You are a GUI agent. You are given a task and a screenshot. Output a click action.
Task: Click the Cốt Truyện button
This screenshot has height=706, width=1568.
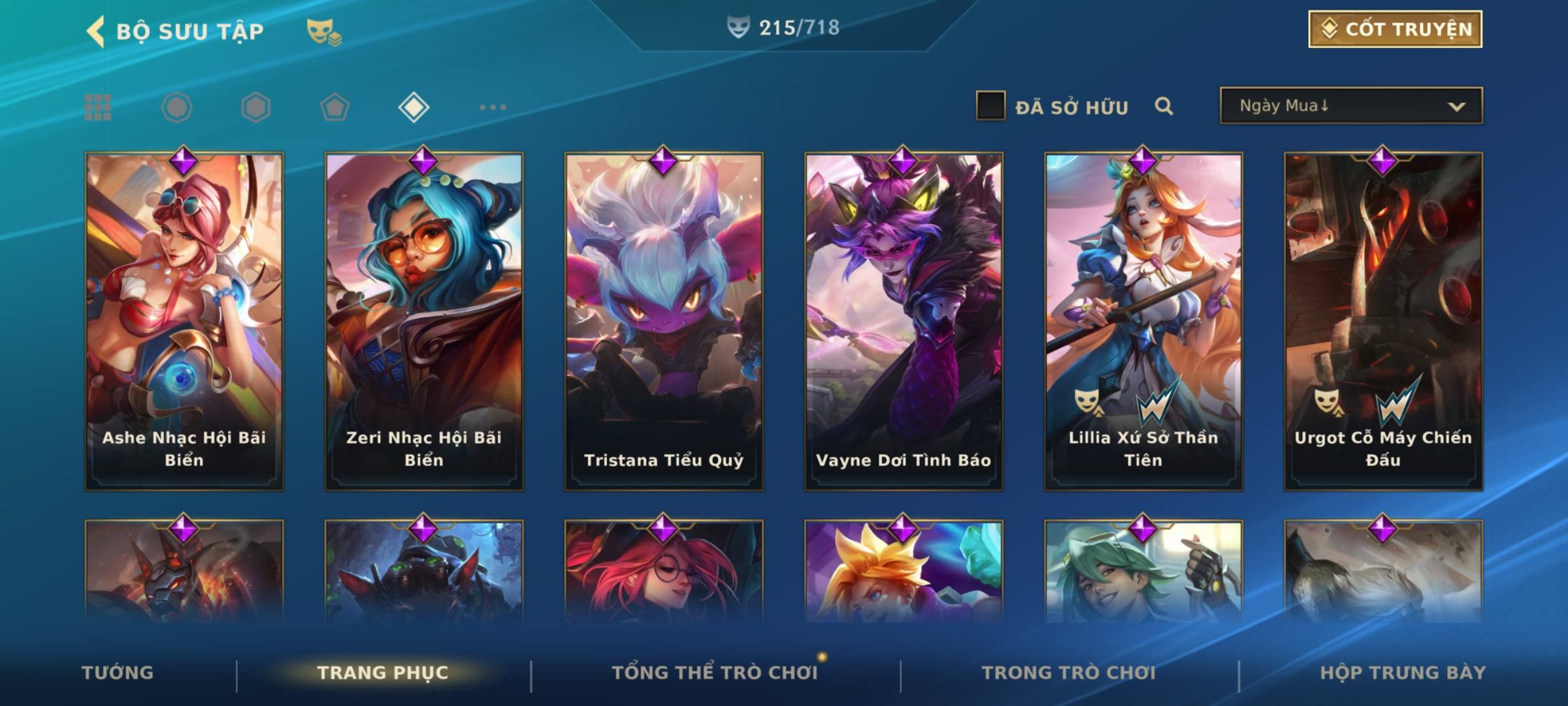click(1395, 29)
